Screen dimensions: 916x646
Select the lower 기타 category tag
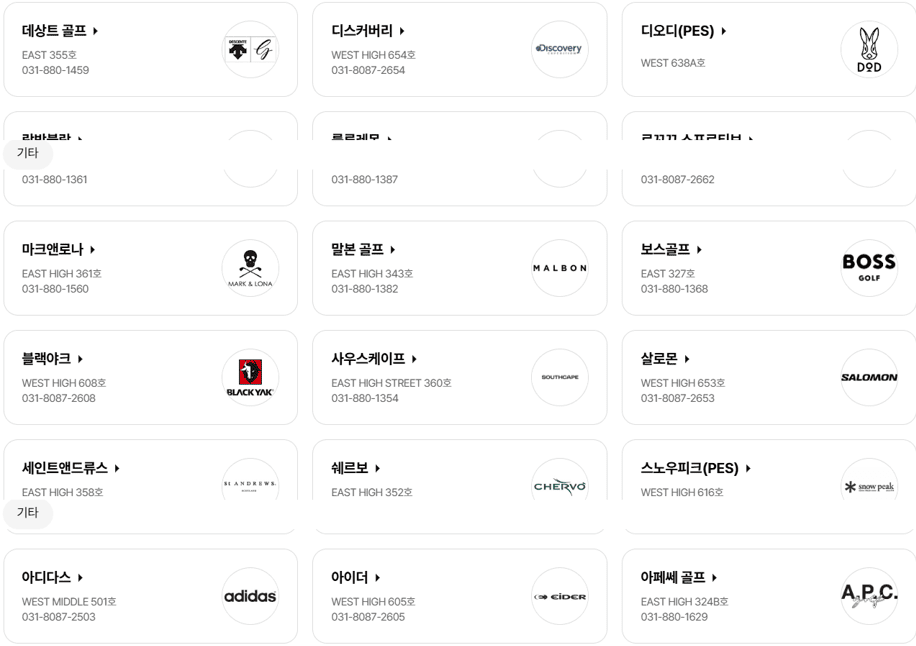[27, 513]
